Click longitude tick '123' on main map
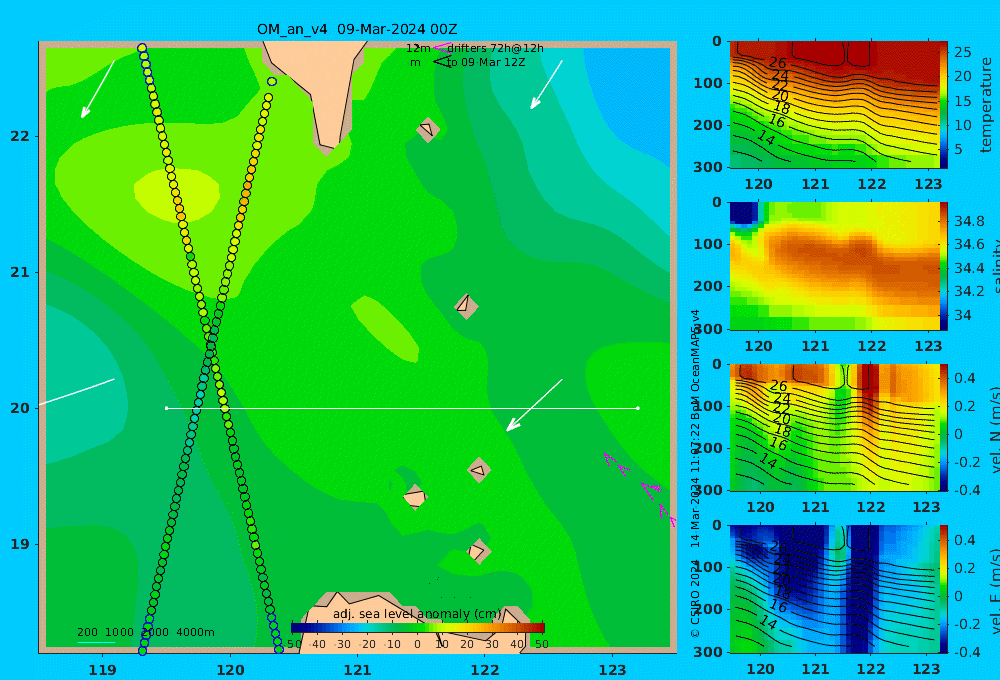 [x=613, y=670]
